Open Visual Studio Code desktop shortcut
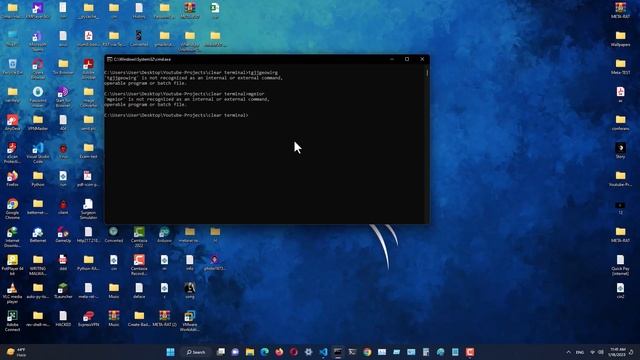Image resolution: width=640 pixels, height=360 pixels. pyautogui.click(x=38, y=153)
